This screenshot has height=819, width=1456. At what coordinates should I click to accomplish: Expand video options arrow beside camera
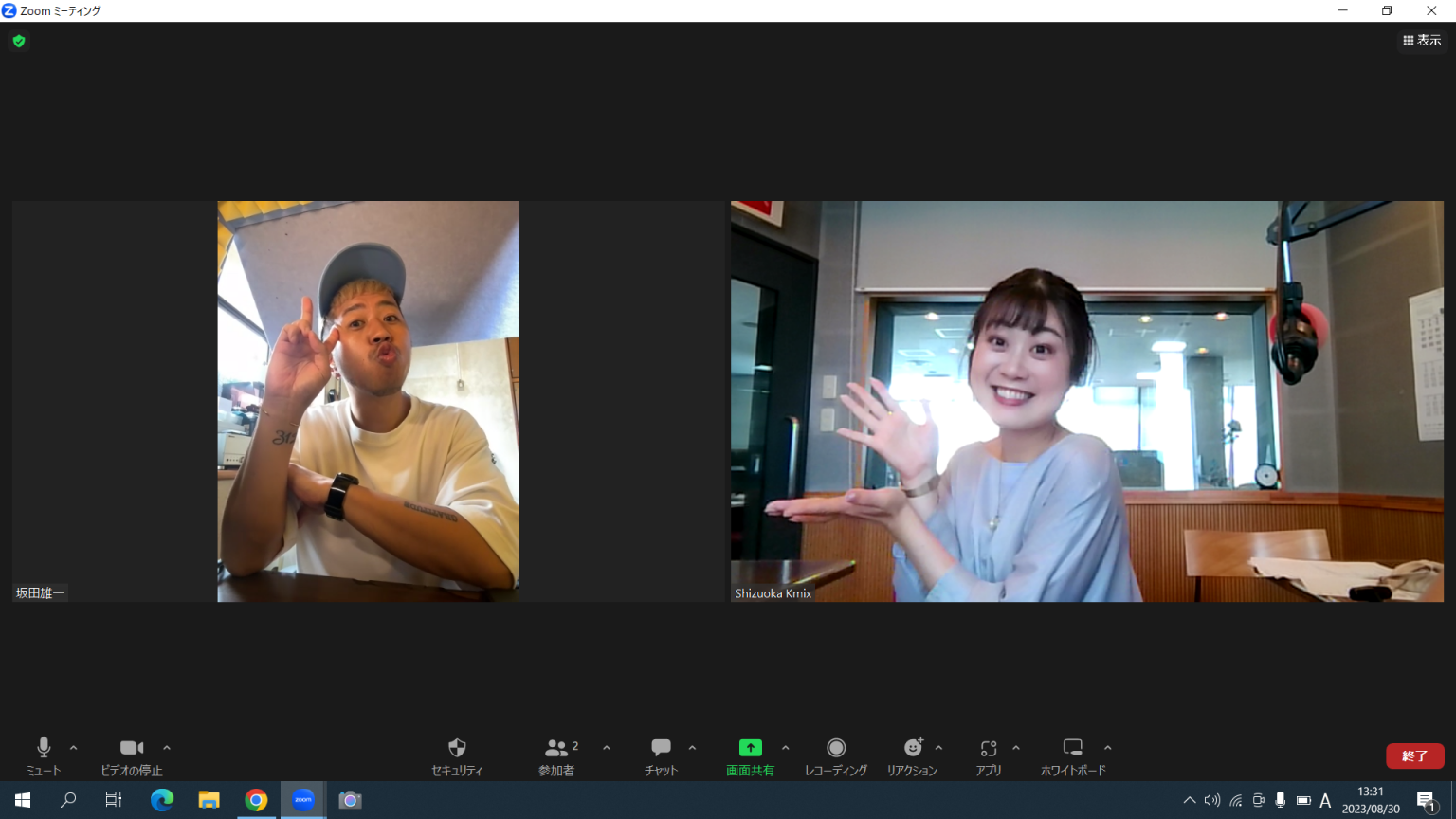(x=167, y=748)
